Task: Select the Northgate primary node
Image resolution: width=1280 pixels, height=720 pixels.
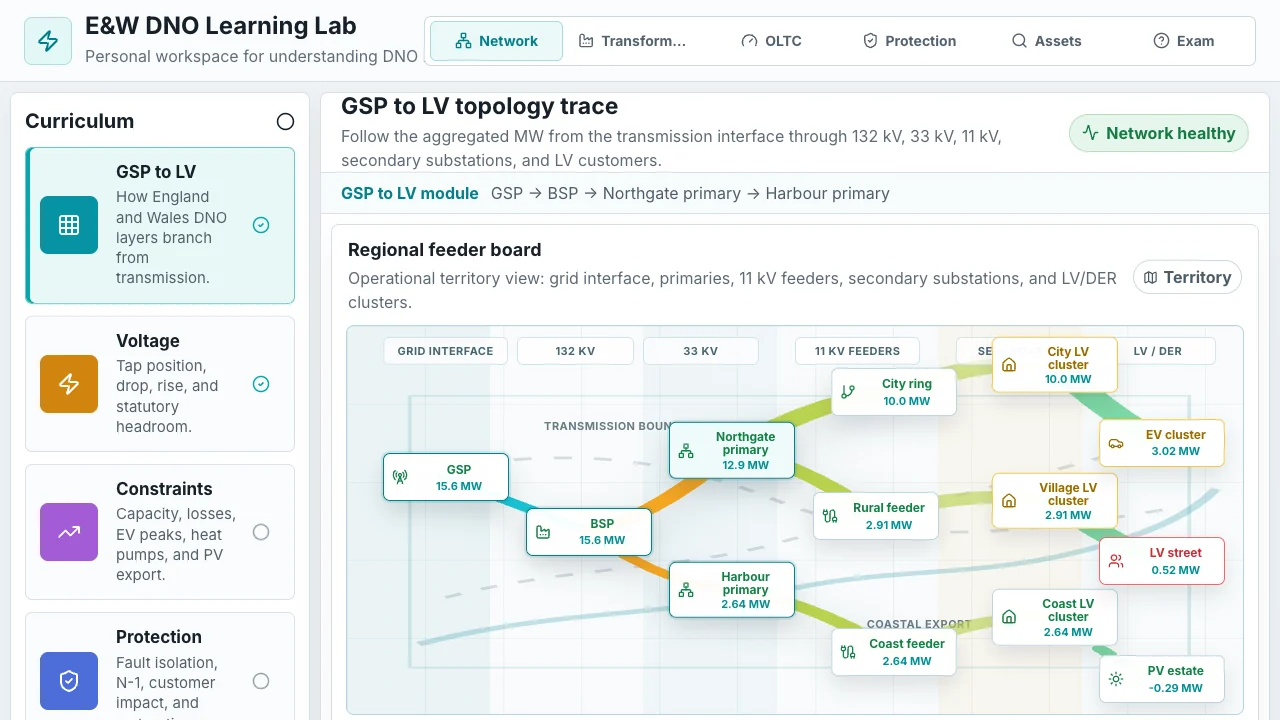Action: point(732,450)
